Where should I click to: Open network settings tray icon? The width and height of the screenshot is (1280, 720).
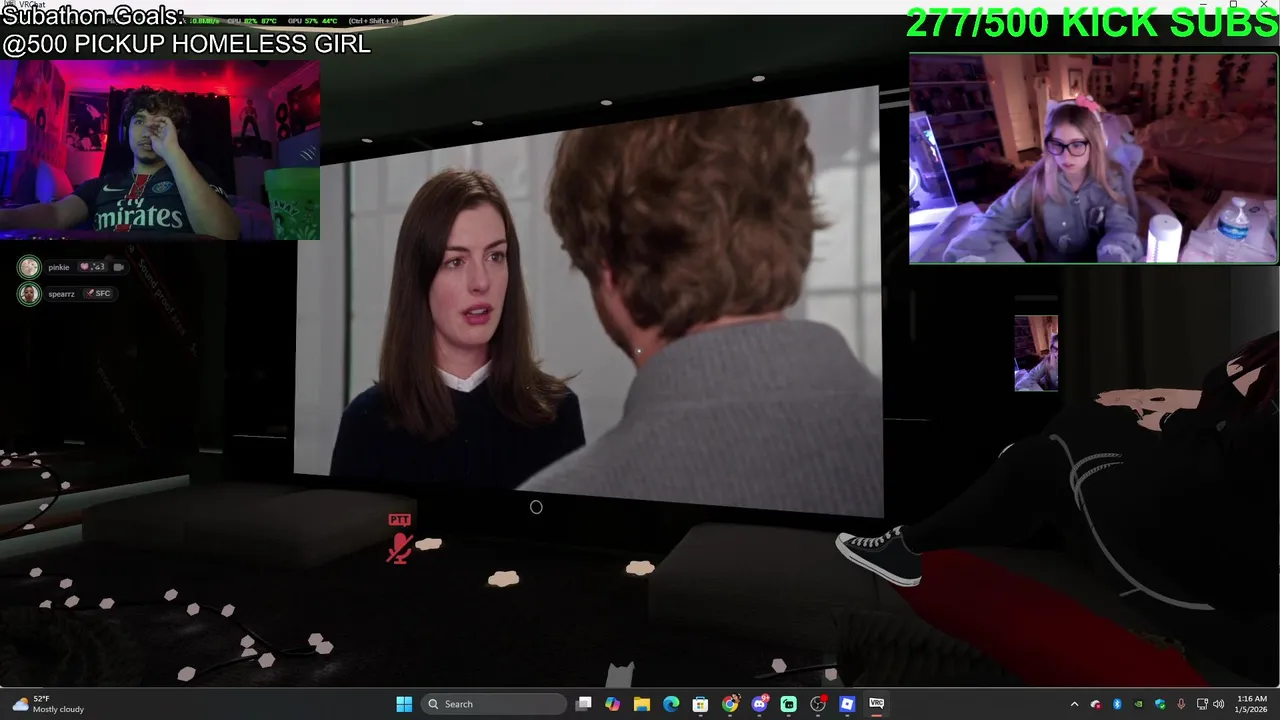(x=1202, y=704)
